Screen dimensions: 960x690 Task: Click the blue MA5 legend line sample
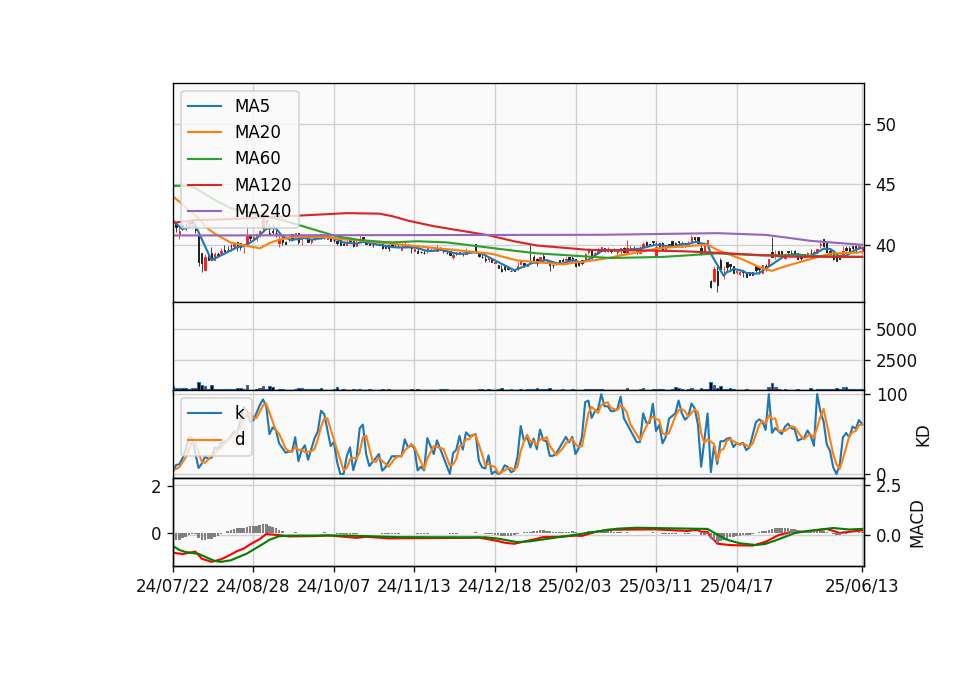point(204,106)
